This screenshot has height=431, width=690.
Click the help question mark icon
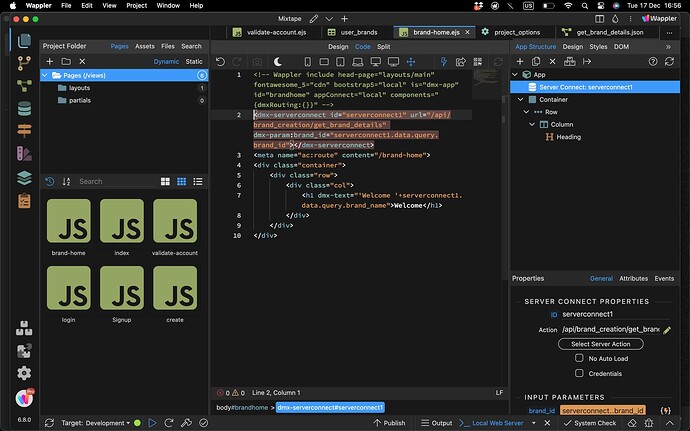653,62
